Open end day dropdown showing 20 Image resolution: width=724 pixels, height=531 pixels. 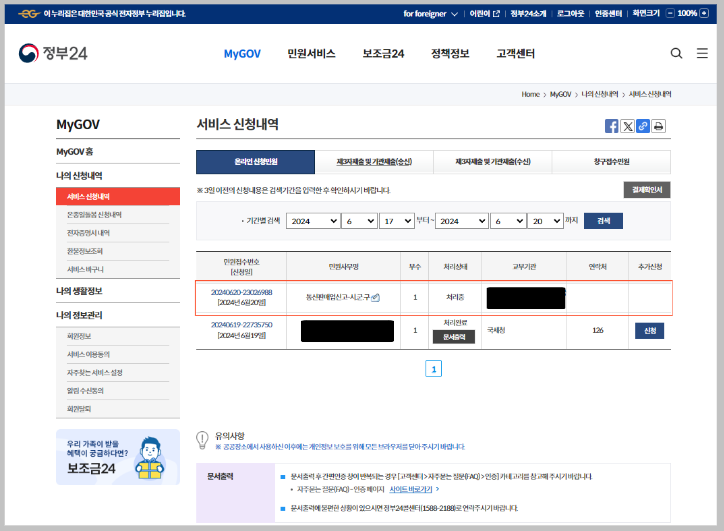[x=545, y=221]
